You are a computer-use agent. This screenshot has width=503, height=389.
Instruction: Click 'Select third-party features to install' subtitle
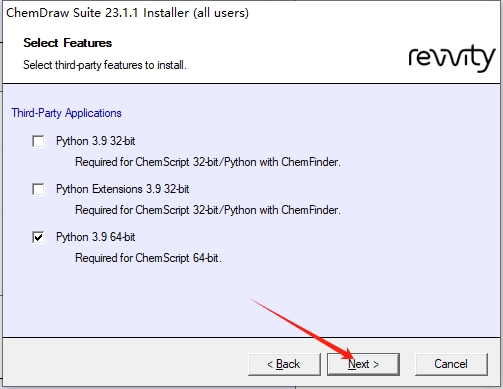(x=105, y=65)
